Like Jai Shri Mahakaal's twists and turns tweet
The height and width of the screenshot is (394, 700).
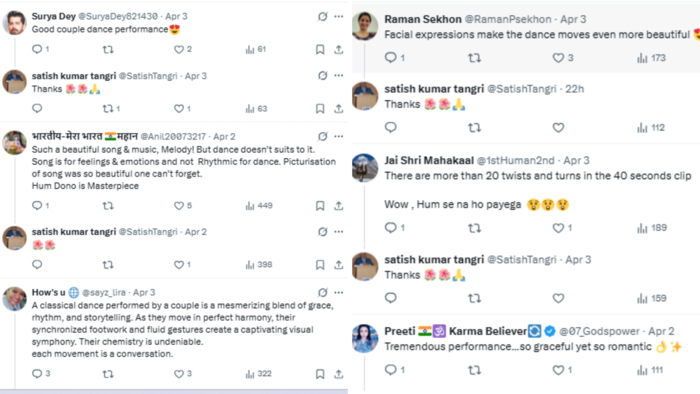pos(558,228)
